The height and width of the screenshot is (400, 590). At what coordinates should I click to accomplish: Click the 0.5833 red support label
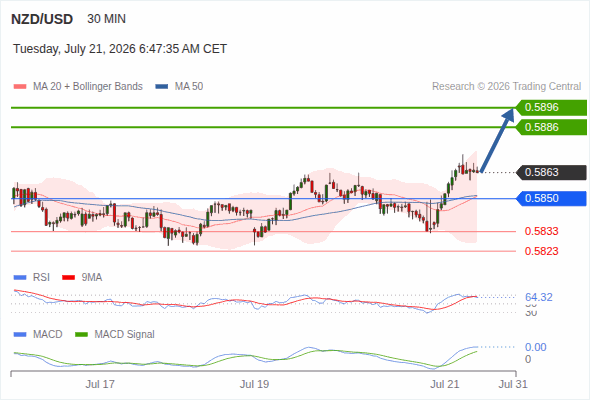(x=541, y=231)
